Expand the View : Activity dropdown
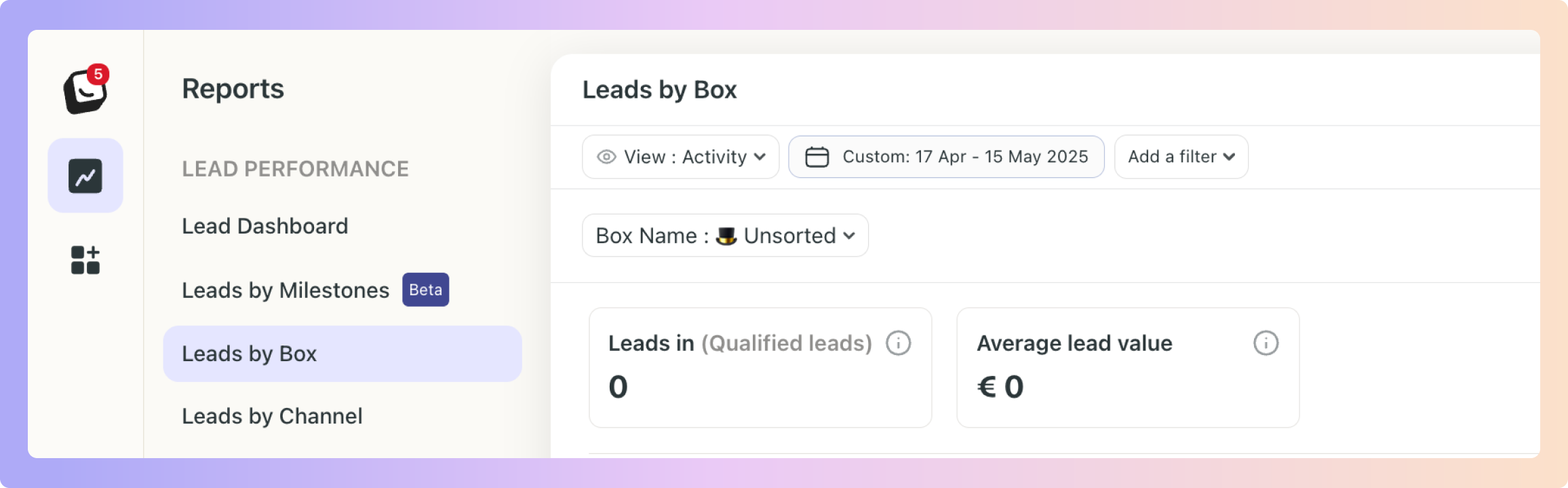 [x=681, y=157]
